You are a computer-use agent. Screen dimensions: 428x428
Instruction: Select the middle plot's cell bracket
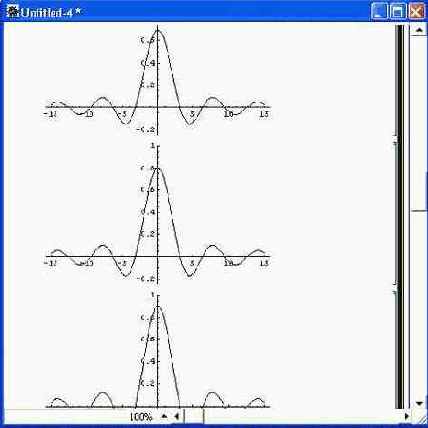coord(399,215)
